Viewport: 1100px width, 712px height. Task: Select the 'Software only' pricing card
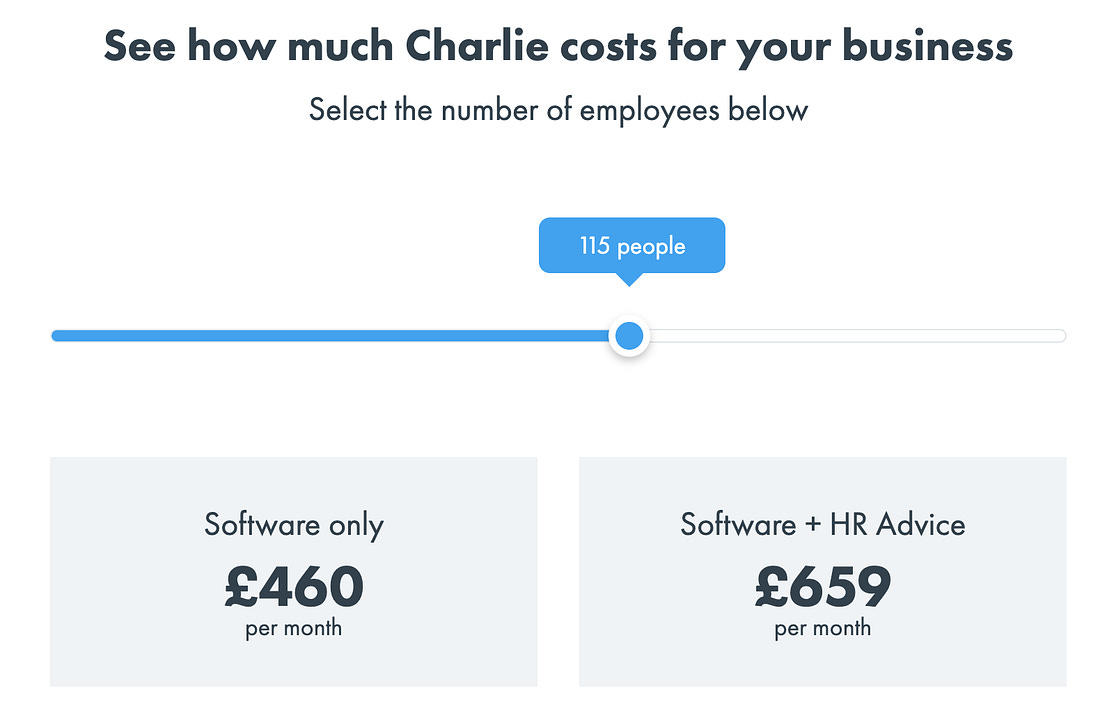(x=293, y=572)
